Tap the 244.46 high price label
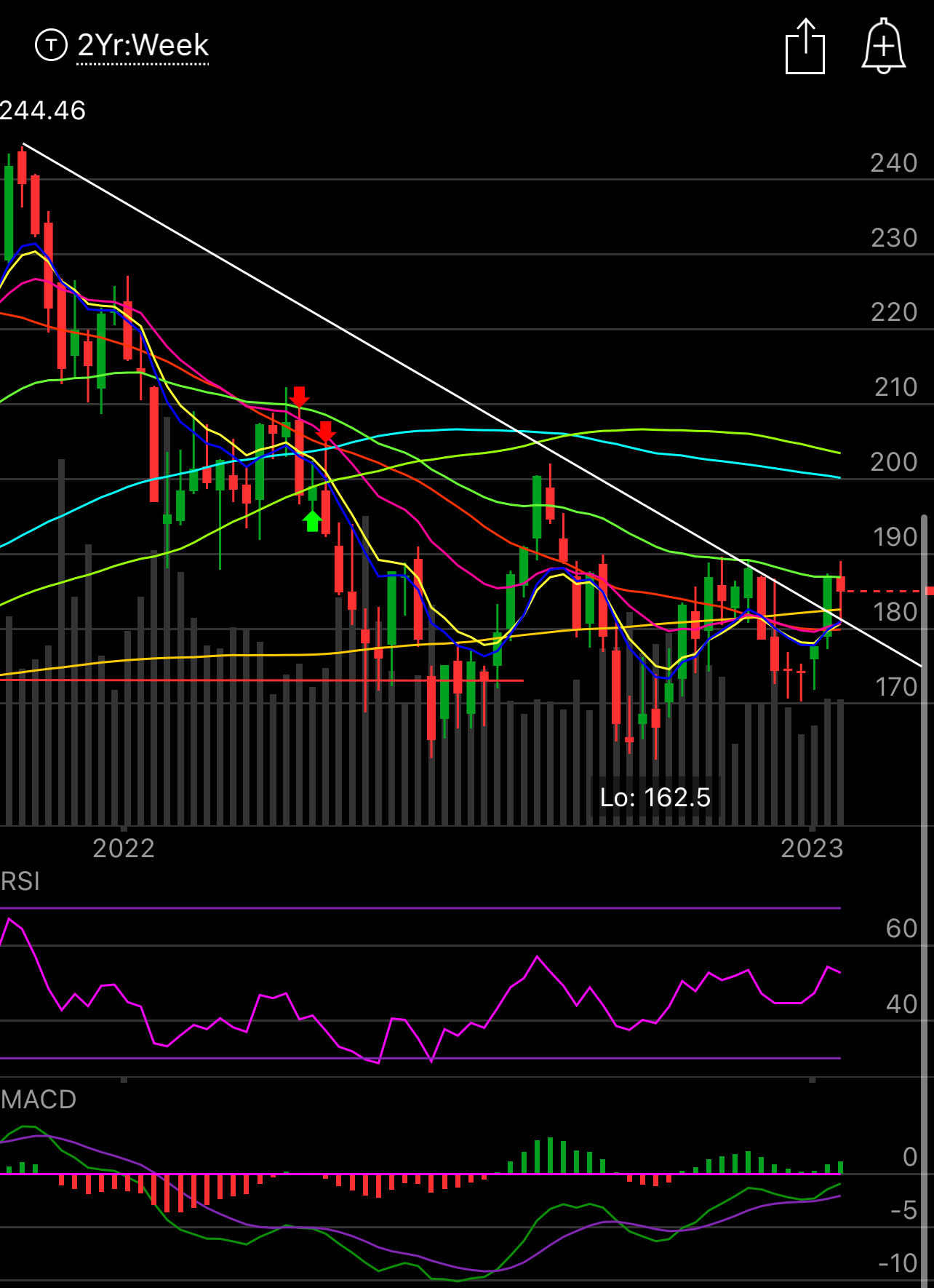The width and height of the screenshot is (934, 1288). coord(43,111)
